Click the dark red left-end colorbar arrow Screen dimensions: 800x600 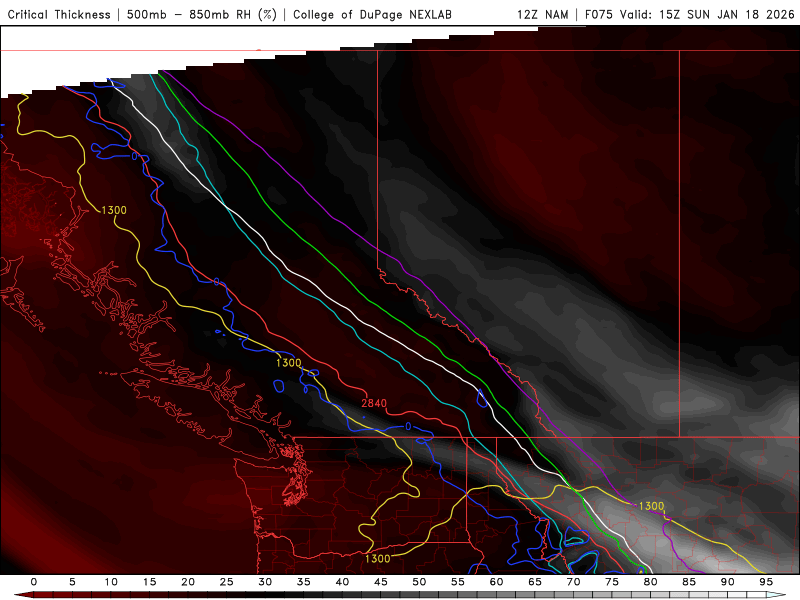22,595
